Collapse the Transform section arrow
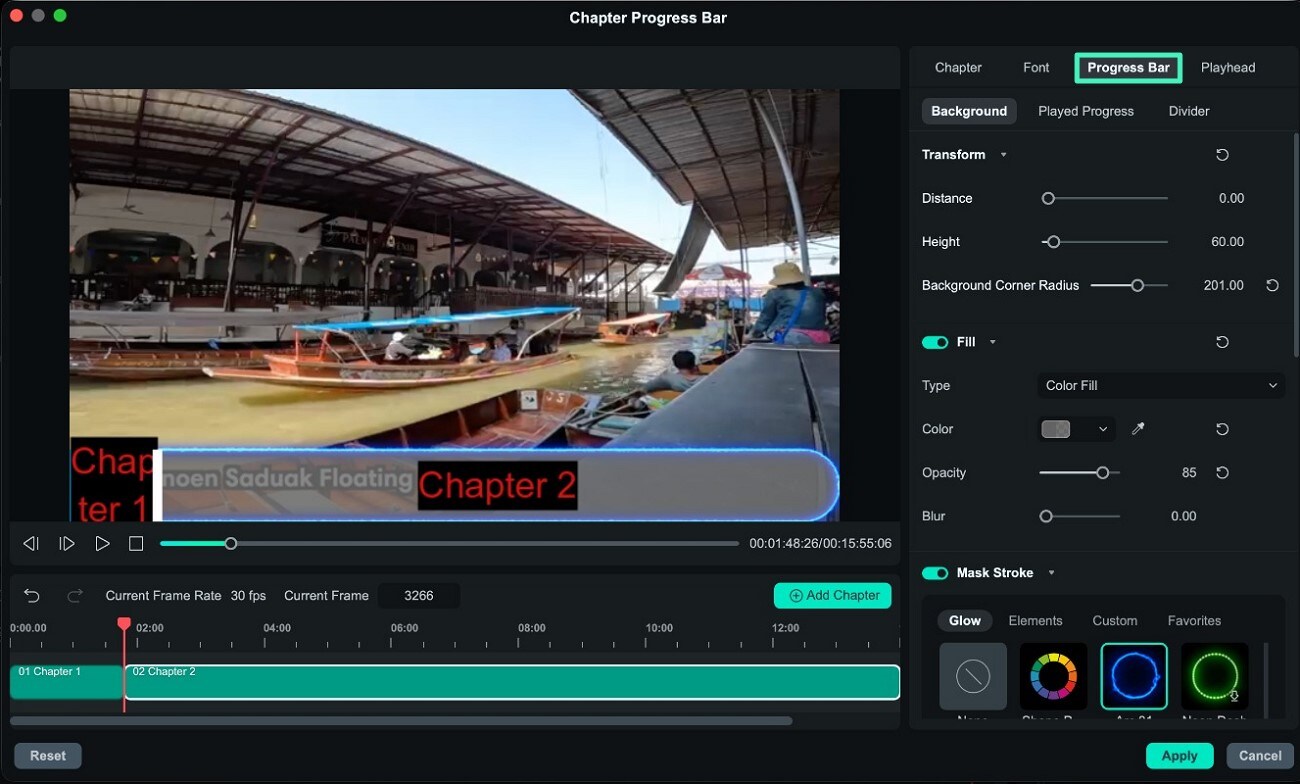The height and width of the screenshot is (784, 1300). pos(1003,155)
